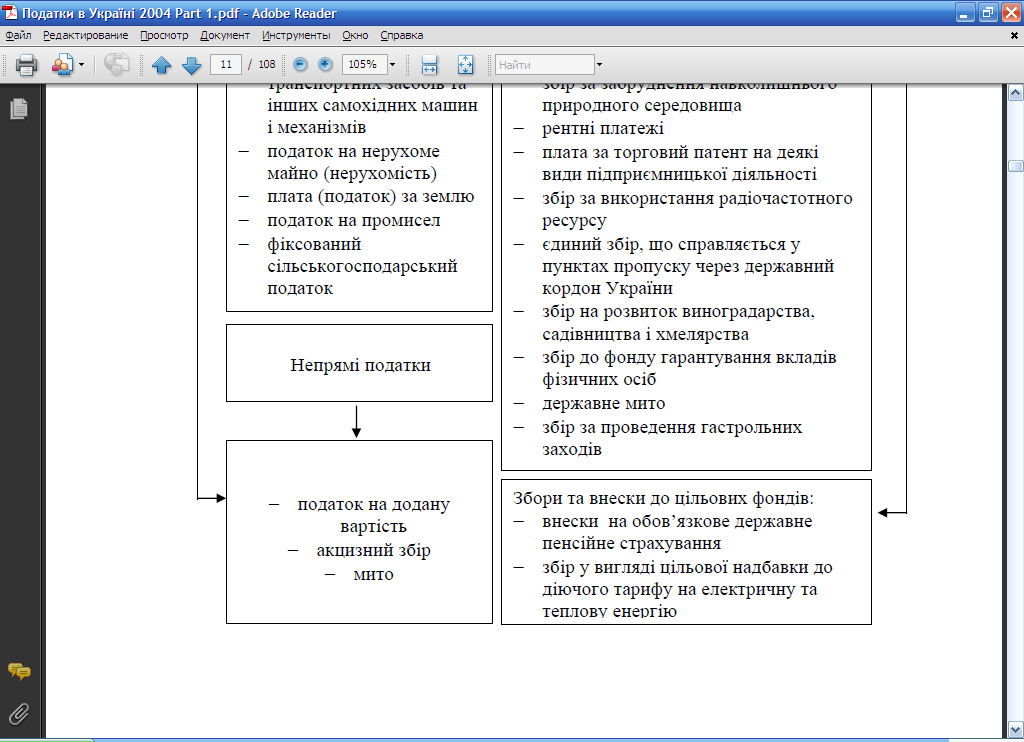The height and width of the screenshot is (742, 1024).
Task: Click the heading 'Збори та внески до цільових фондів:'
Action: pyautogui.click(x=664, y=498)
